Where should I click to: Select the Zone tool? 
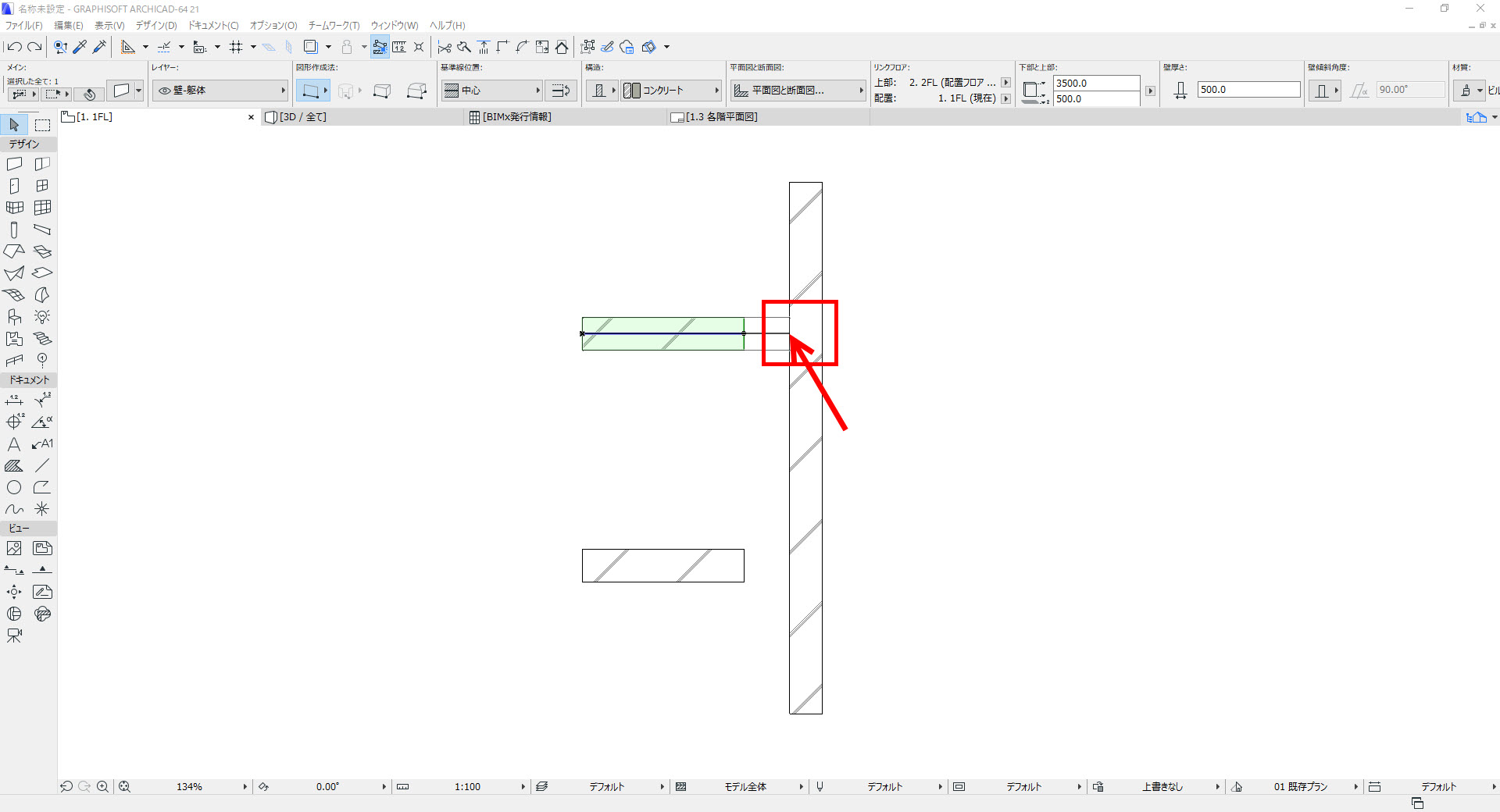point(14,339)
